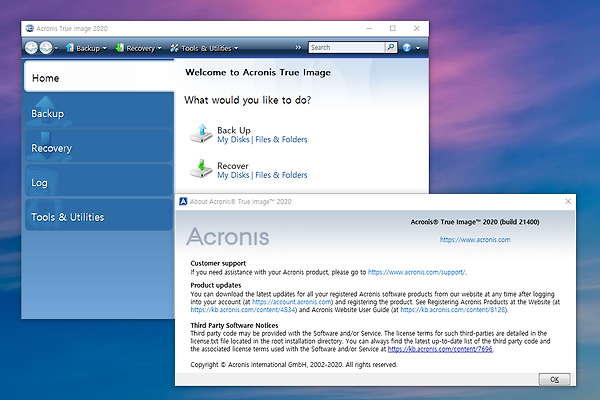
Task: Open the Recovery toolbar menu
Action: click(139, 48)
